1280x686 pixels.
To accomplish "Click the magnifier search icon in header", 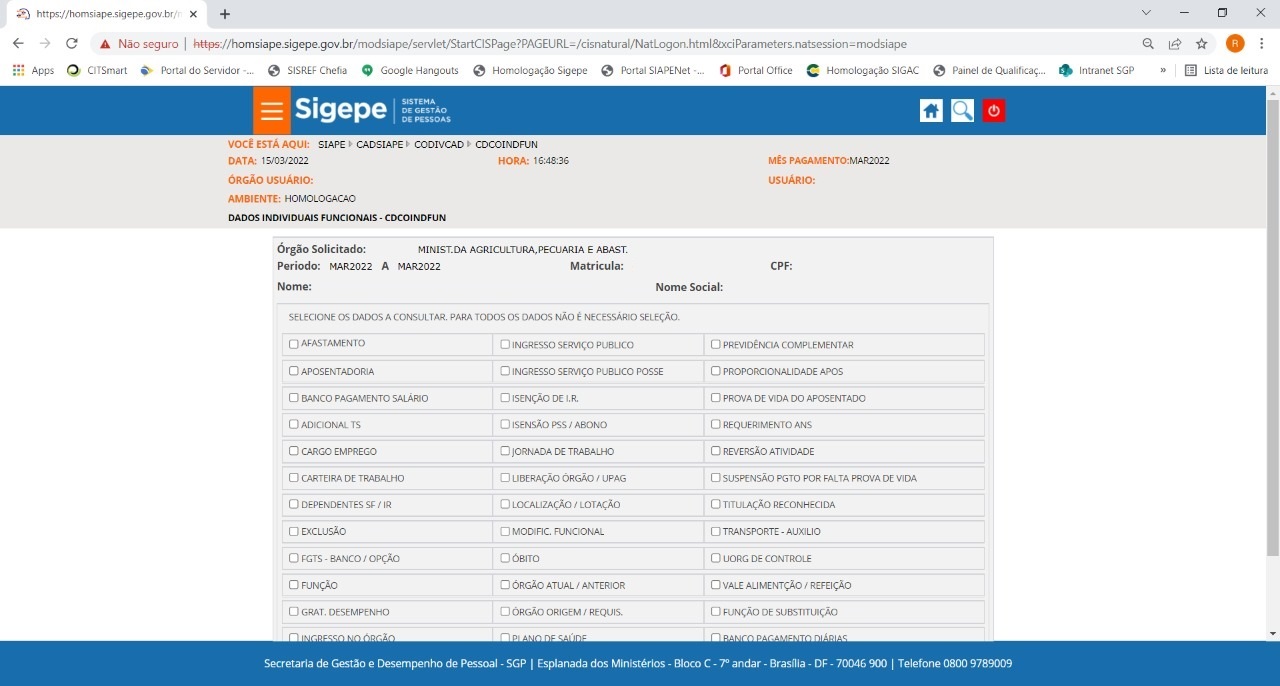I will [962, 111].
